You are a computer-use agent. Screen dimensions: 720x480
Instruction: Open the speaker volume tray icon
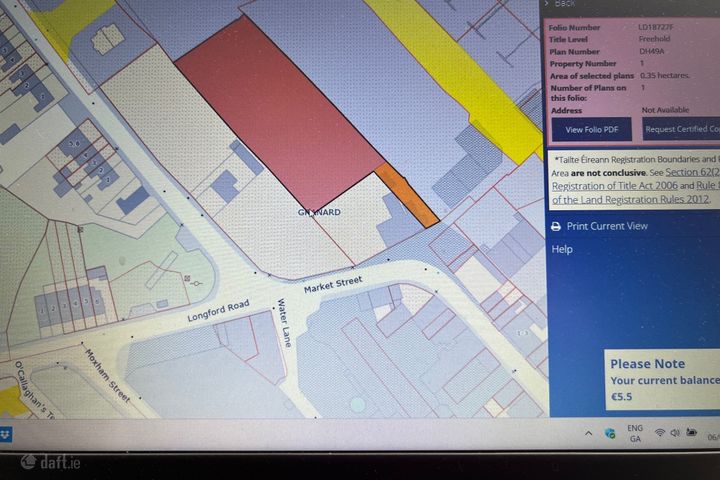pos(675,433)
